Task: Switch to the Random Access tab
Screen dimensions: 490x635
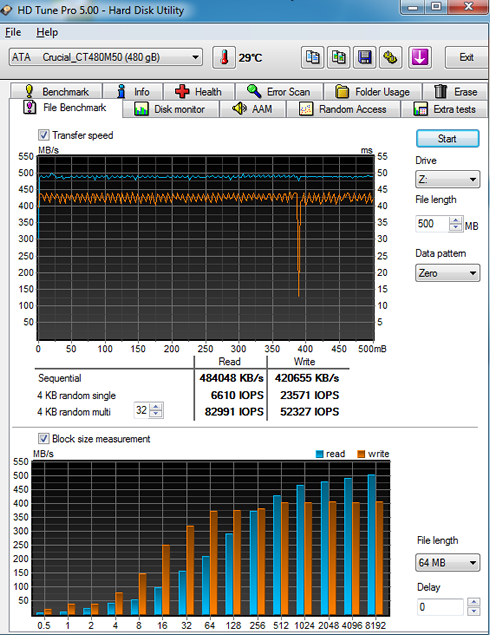Action: (x=343, y=109)
